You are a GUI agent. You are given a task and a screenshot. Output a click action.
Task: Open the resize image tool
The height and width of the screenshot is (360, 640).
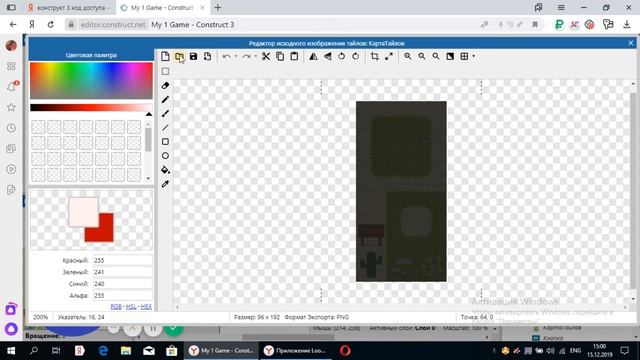389,56
